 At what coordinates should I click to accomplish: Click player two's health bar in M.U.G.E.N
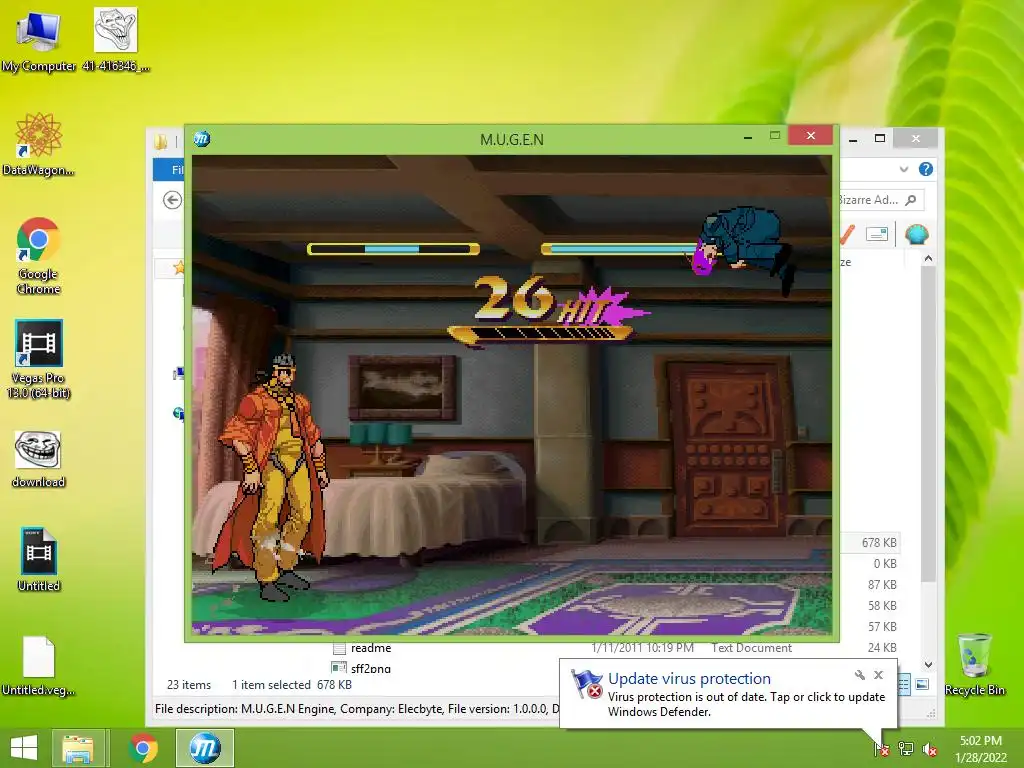point(619,249)
